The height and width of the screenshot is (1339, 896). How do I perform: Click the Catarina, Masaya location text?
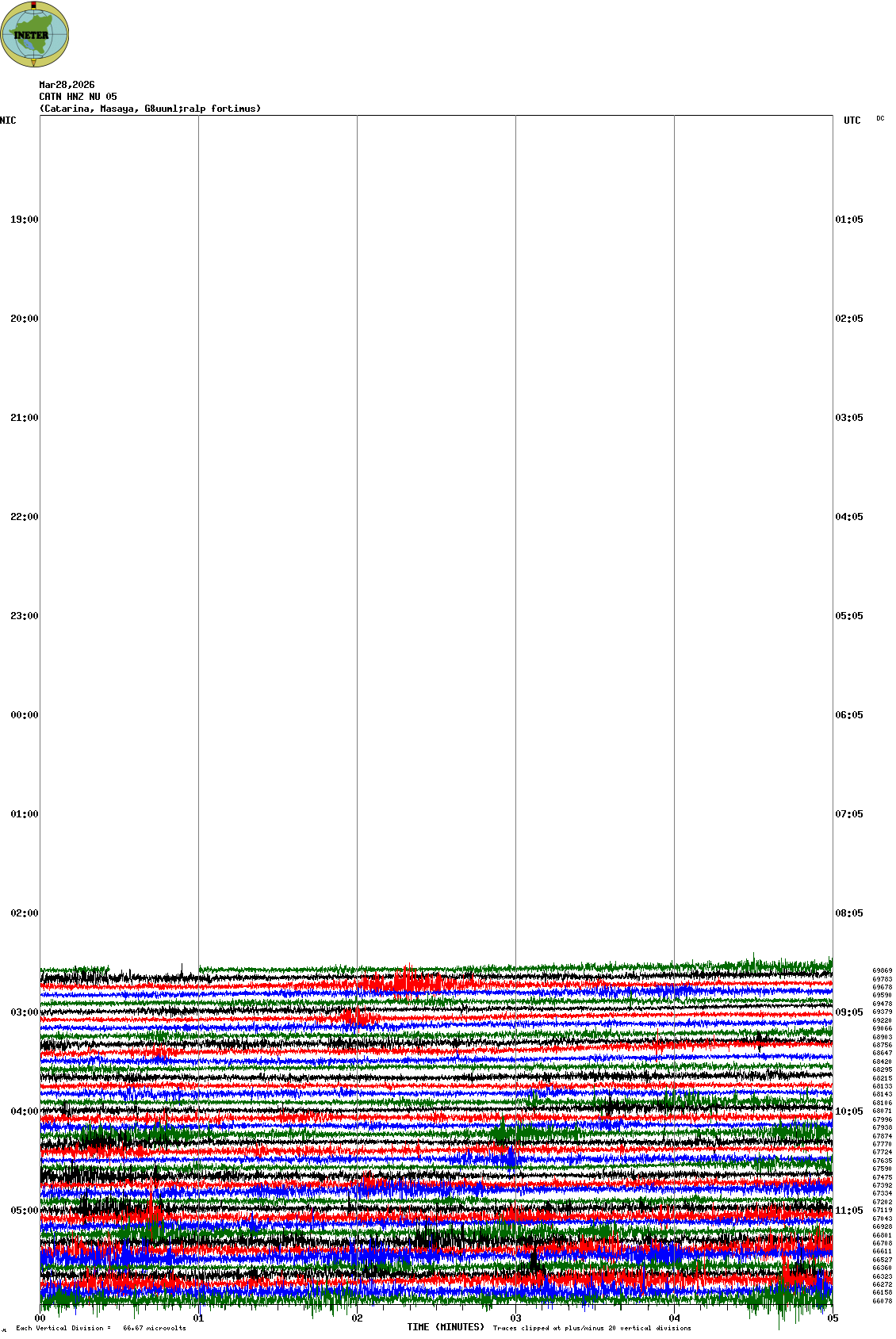tap(149, 109)
